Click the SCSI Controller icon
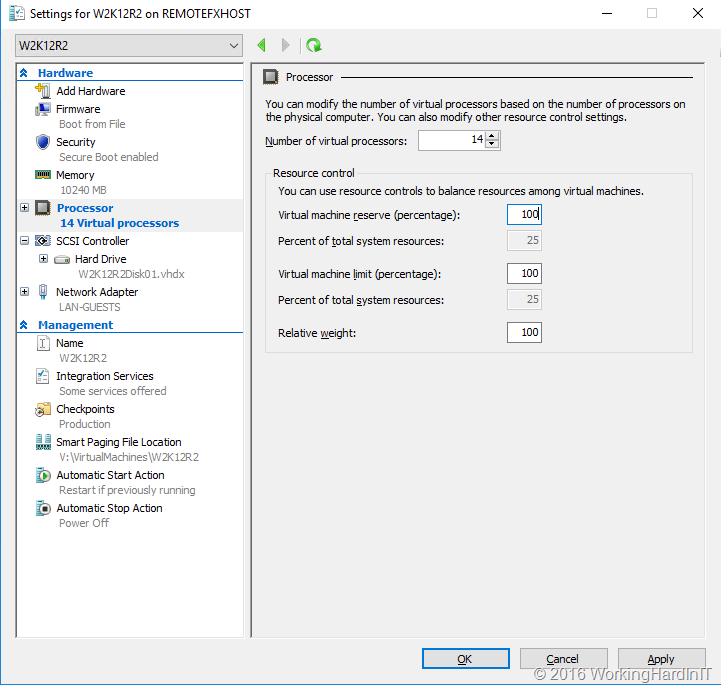The image size is (721, 685). [43, 240]
